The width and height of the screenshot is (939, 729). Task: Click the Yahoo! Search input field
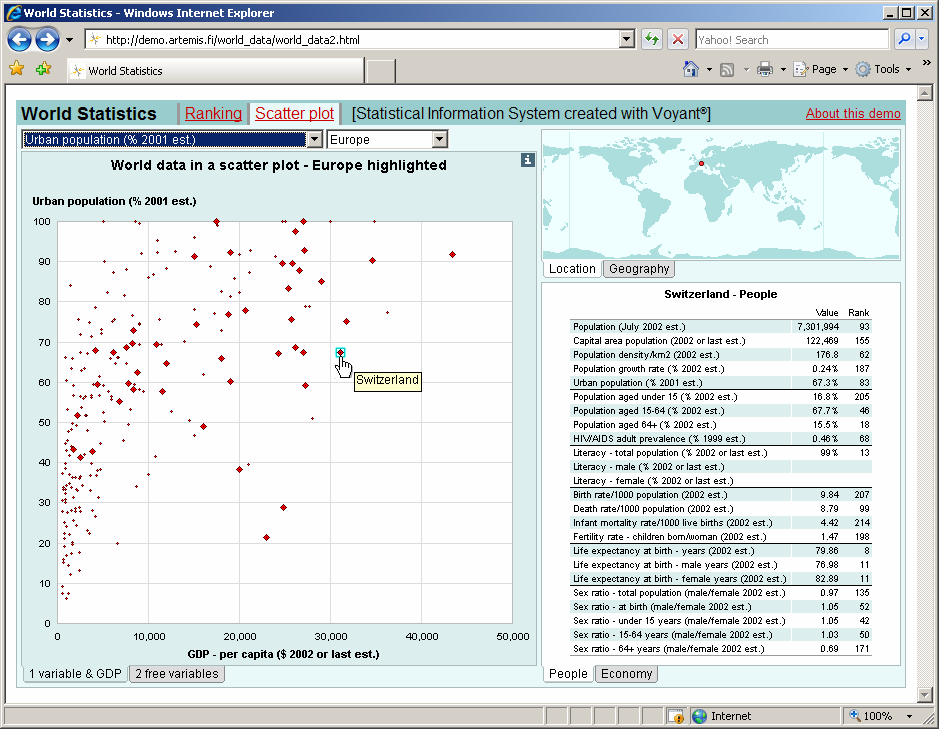tap(792, 40)
